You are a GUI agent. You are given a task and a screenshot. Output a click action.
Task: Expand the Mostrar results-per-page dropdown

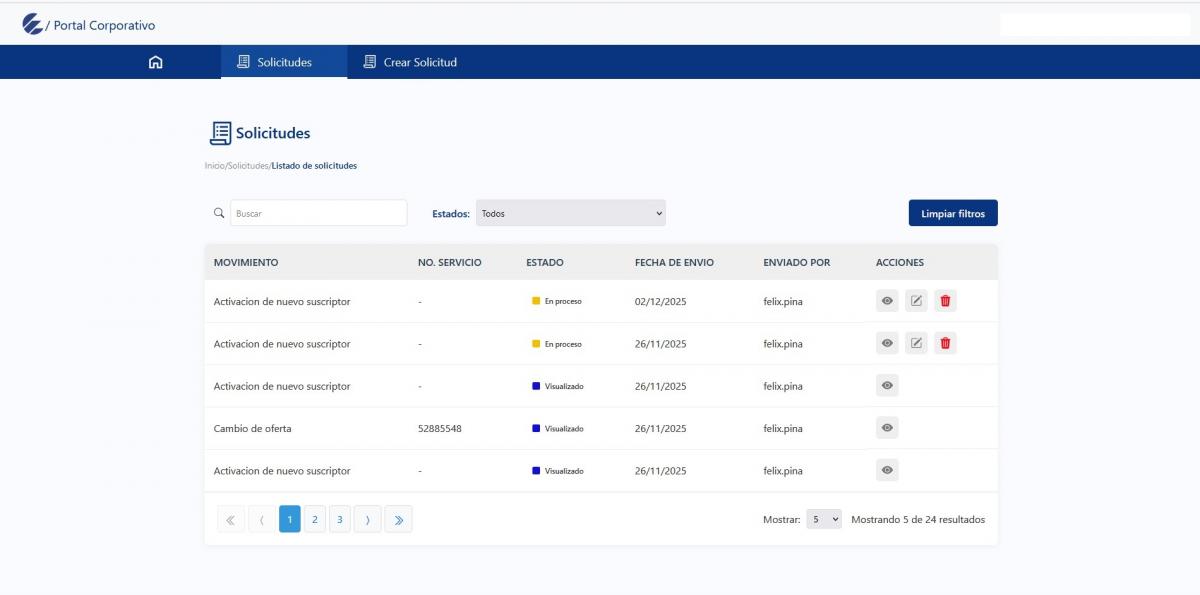pos(824,520)
